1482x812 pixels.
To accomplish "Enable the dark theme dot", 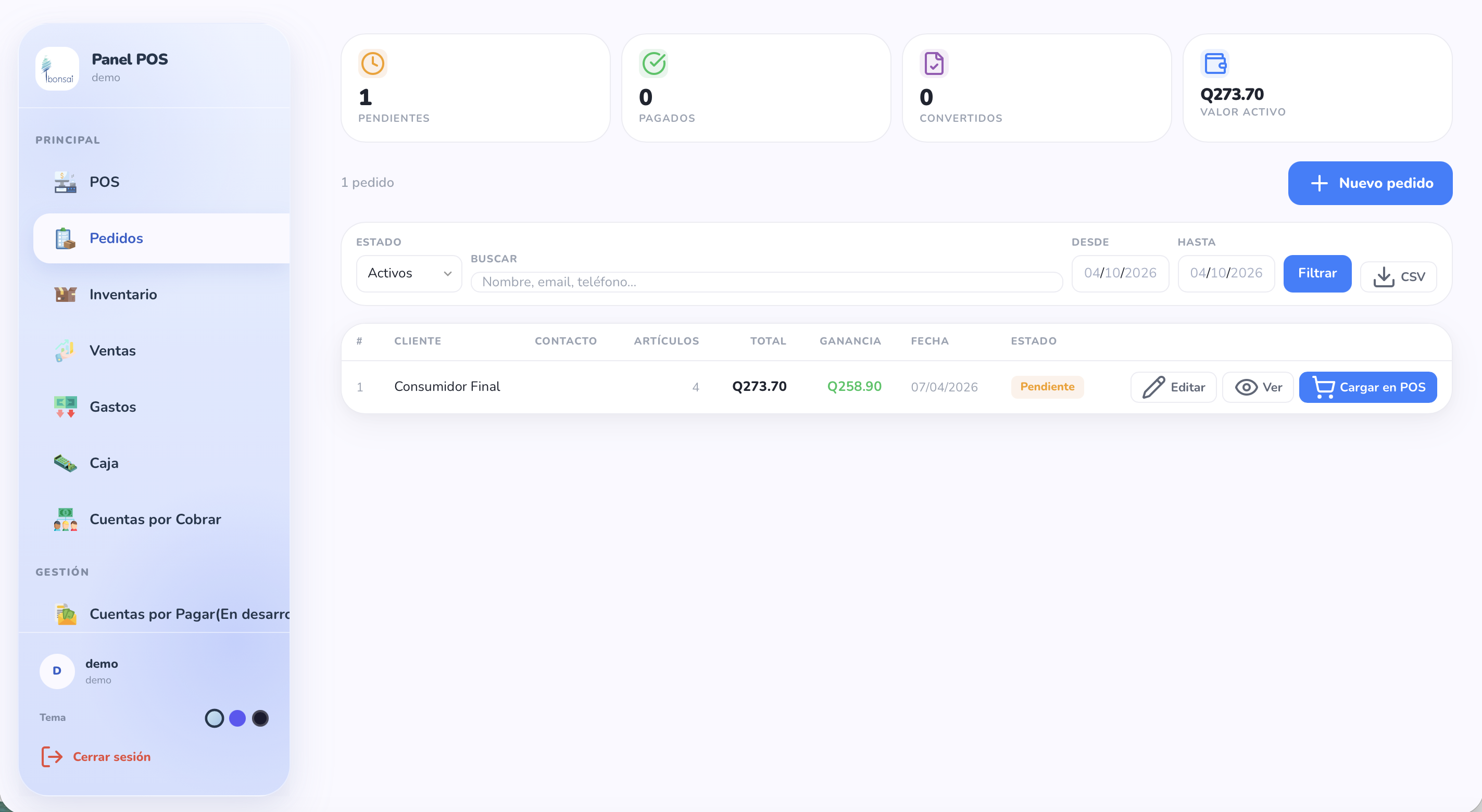I will tap(260, 718).
